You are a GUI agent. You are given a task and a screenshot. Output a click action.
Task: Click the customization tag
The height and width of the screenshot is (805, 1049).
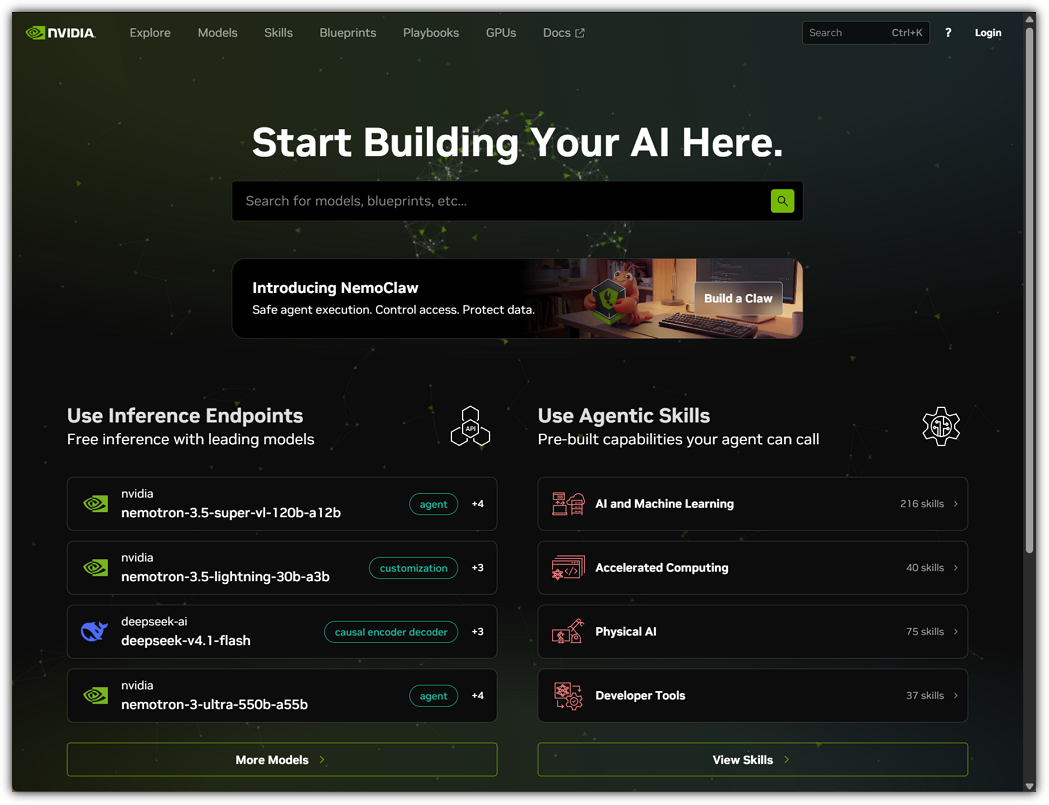tap(413, 568)
